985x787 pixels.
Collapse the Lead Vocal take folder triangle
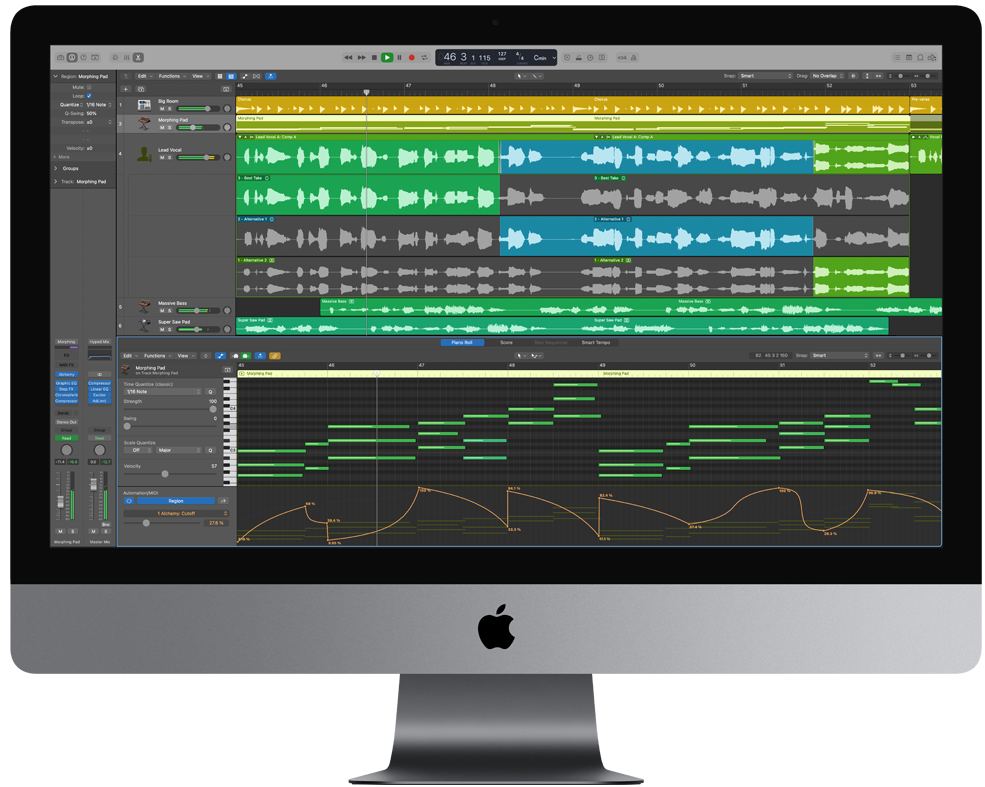[240, 137]
